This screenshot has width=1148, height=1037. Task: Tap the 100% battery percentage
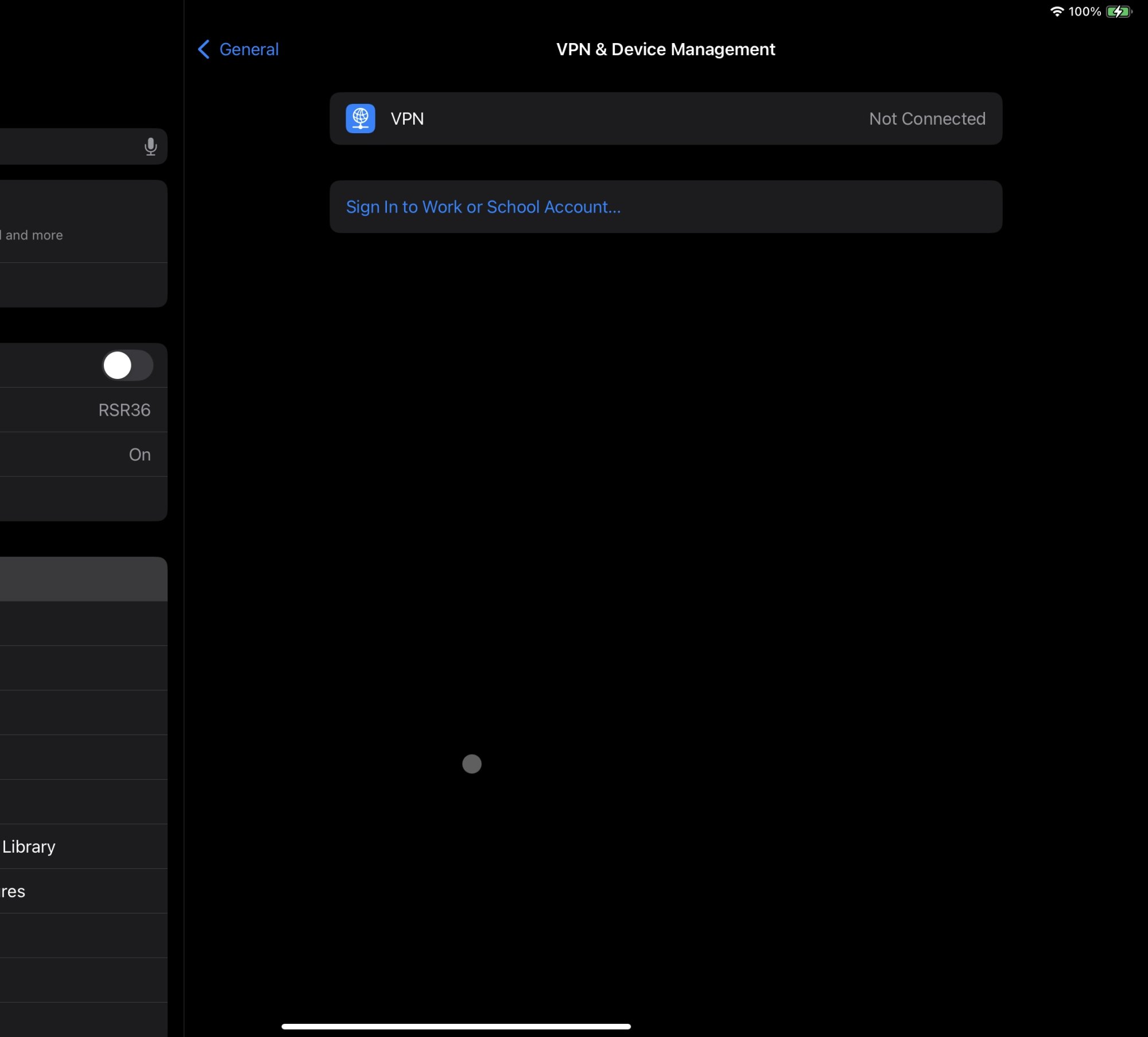(1084, 11)
